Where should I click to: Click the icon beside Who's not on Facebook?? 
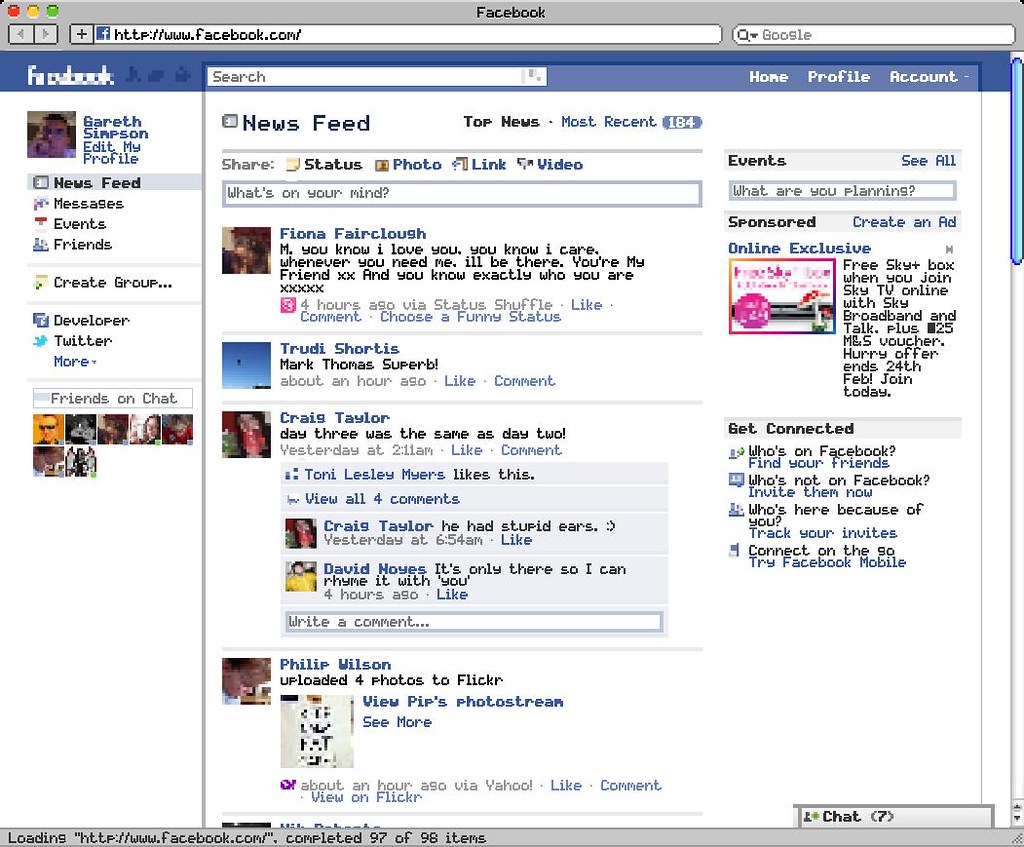tap(736, 481)
